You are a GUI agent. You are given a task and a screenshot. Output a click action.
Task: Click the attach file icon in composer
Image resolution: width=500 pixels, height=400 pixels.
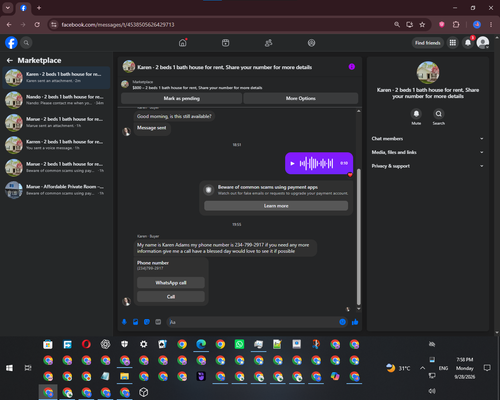(136, 322)
